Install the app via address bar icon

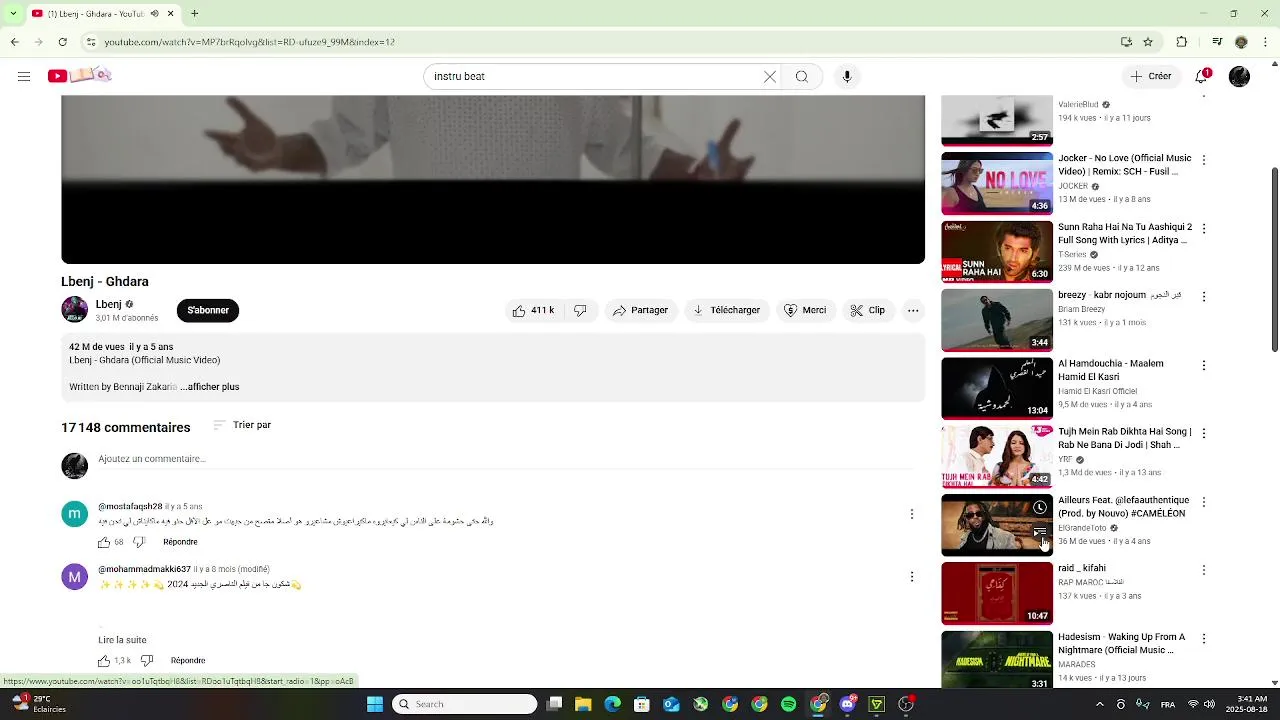click(1126, 42)
